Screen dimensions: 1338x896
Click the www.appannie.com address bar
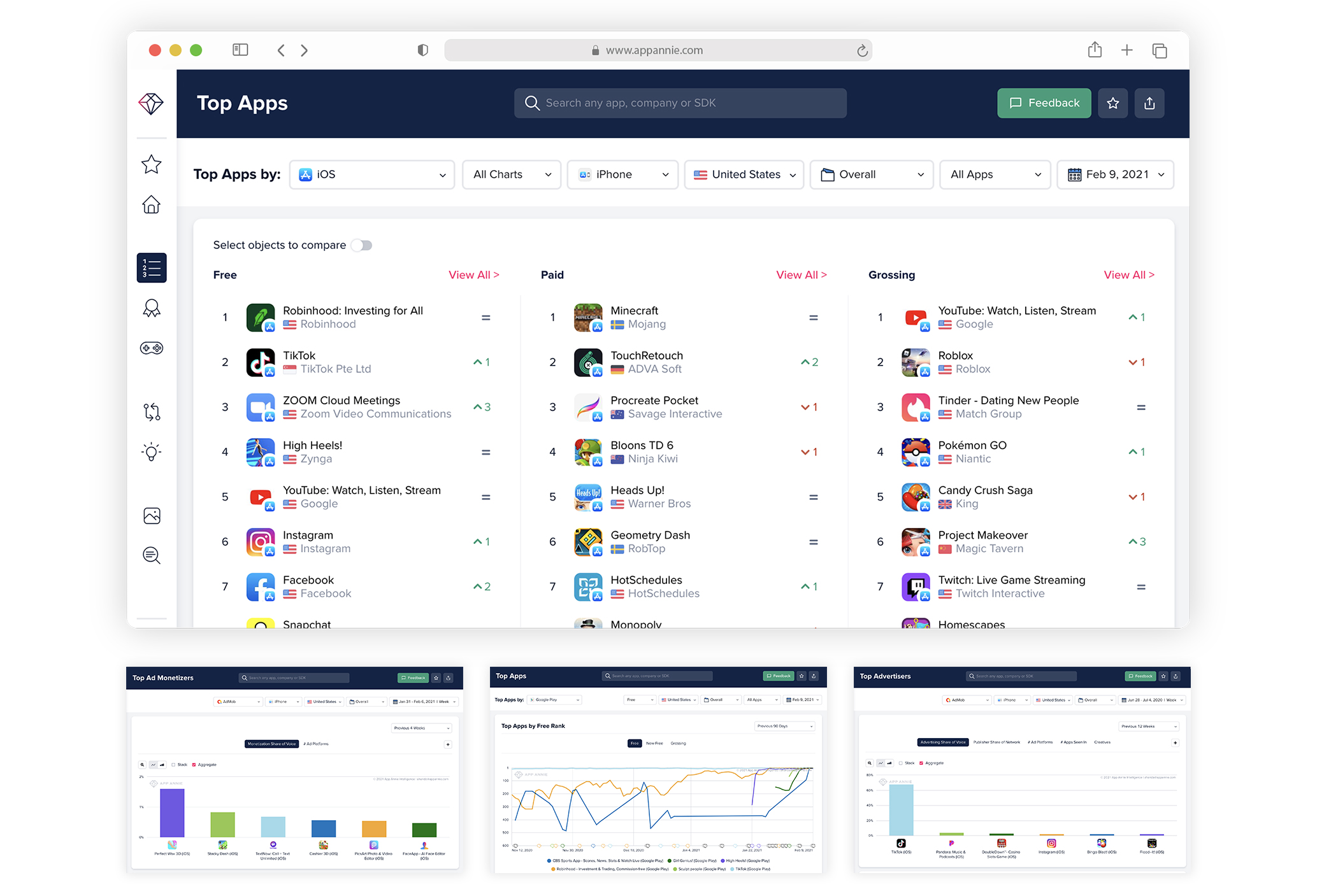[x=658, y=50]
